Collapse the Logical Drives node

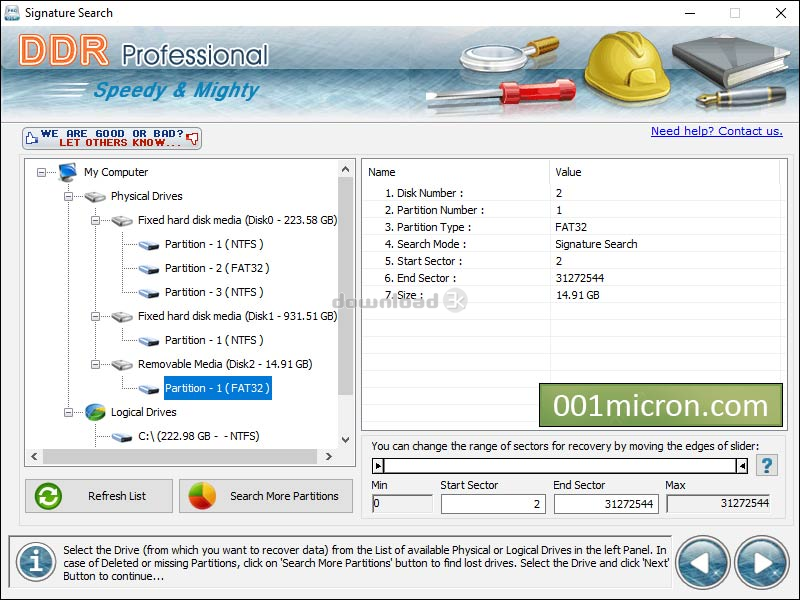(x=68, y=412)
